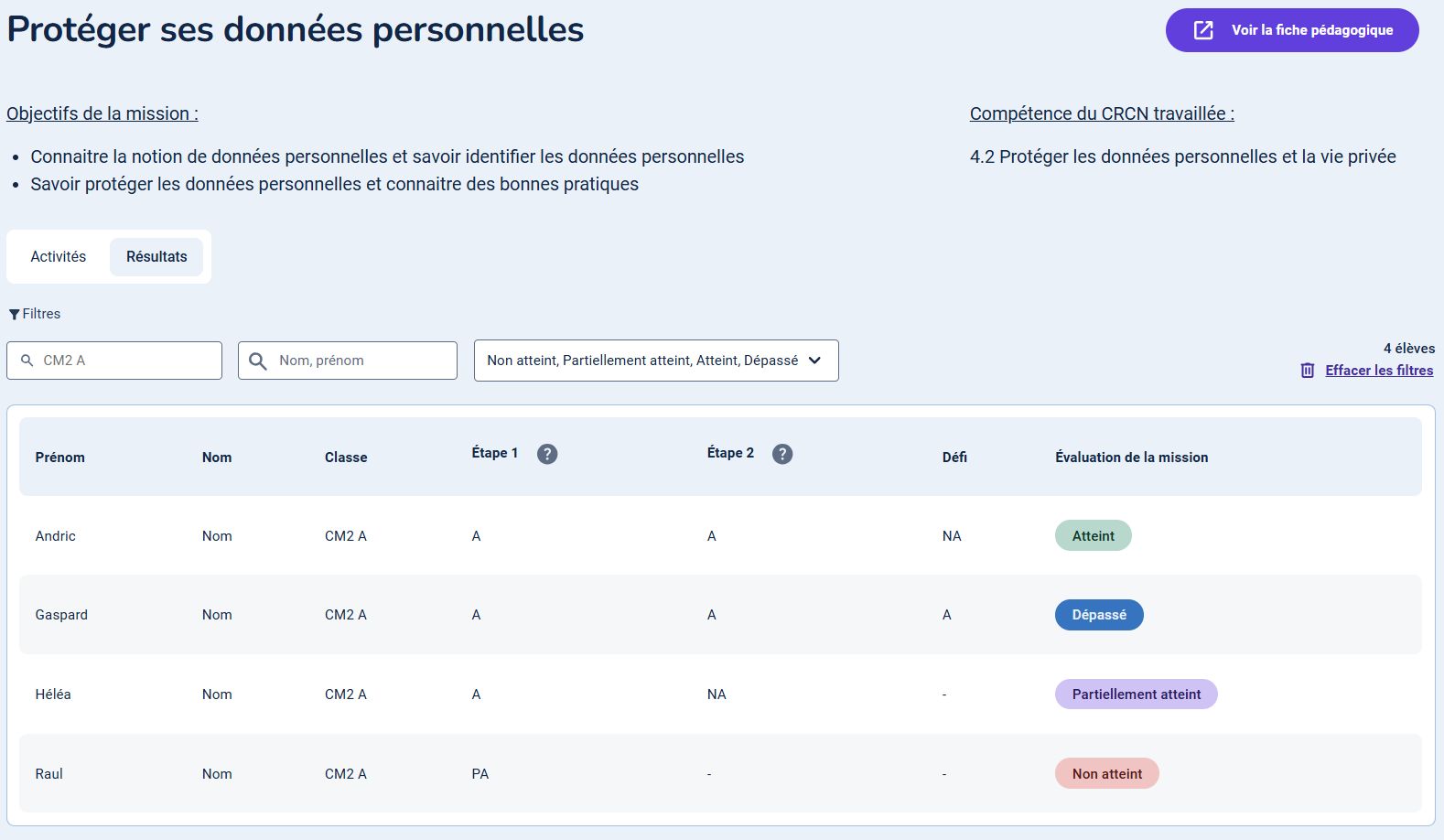Screen dimensions: 1444x840
Task: Click the Objectifs de la mission heading
Action: click(102, 113)
